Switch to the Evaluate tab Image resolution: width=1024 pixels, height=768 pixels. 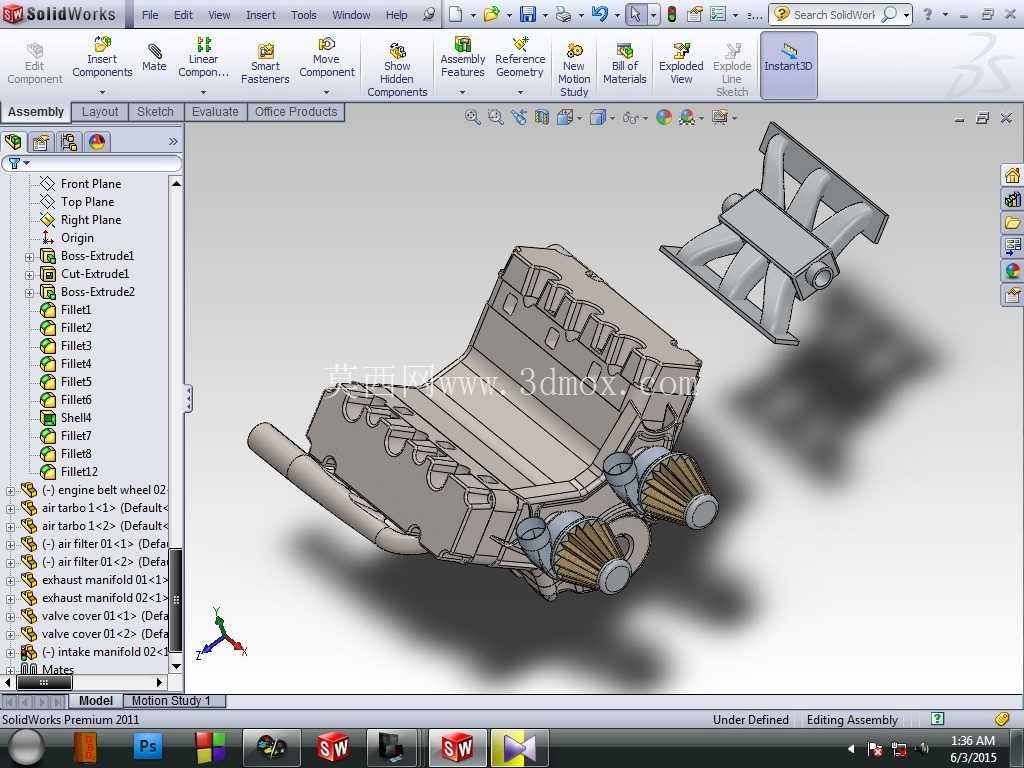(215, 112)
